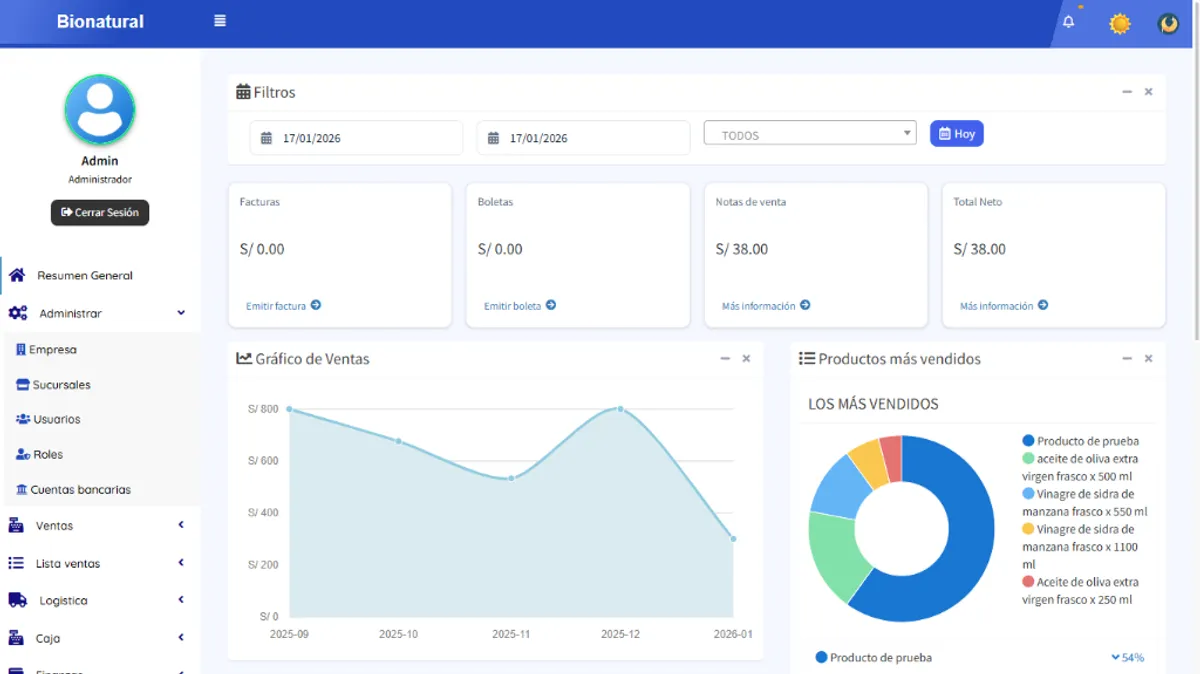Open the Usuarios management page
The height and width of the screenshot is (674, 1200).
point(56,419)
